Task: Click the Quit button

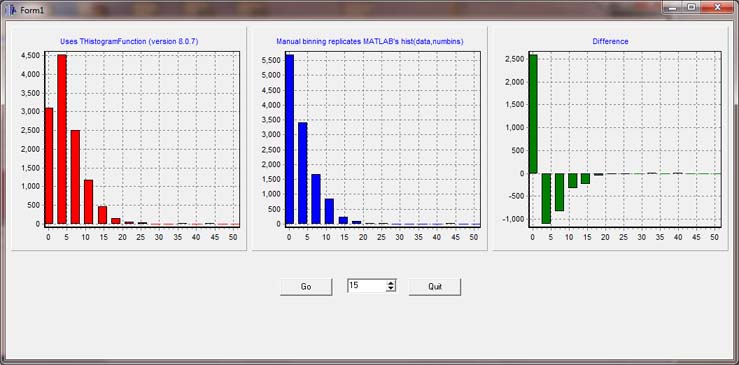Action: point(435,287)
